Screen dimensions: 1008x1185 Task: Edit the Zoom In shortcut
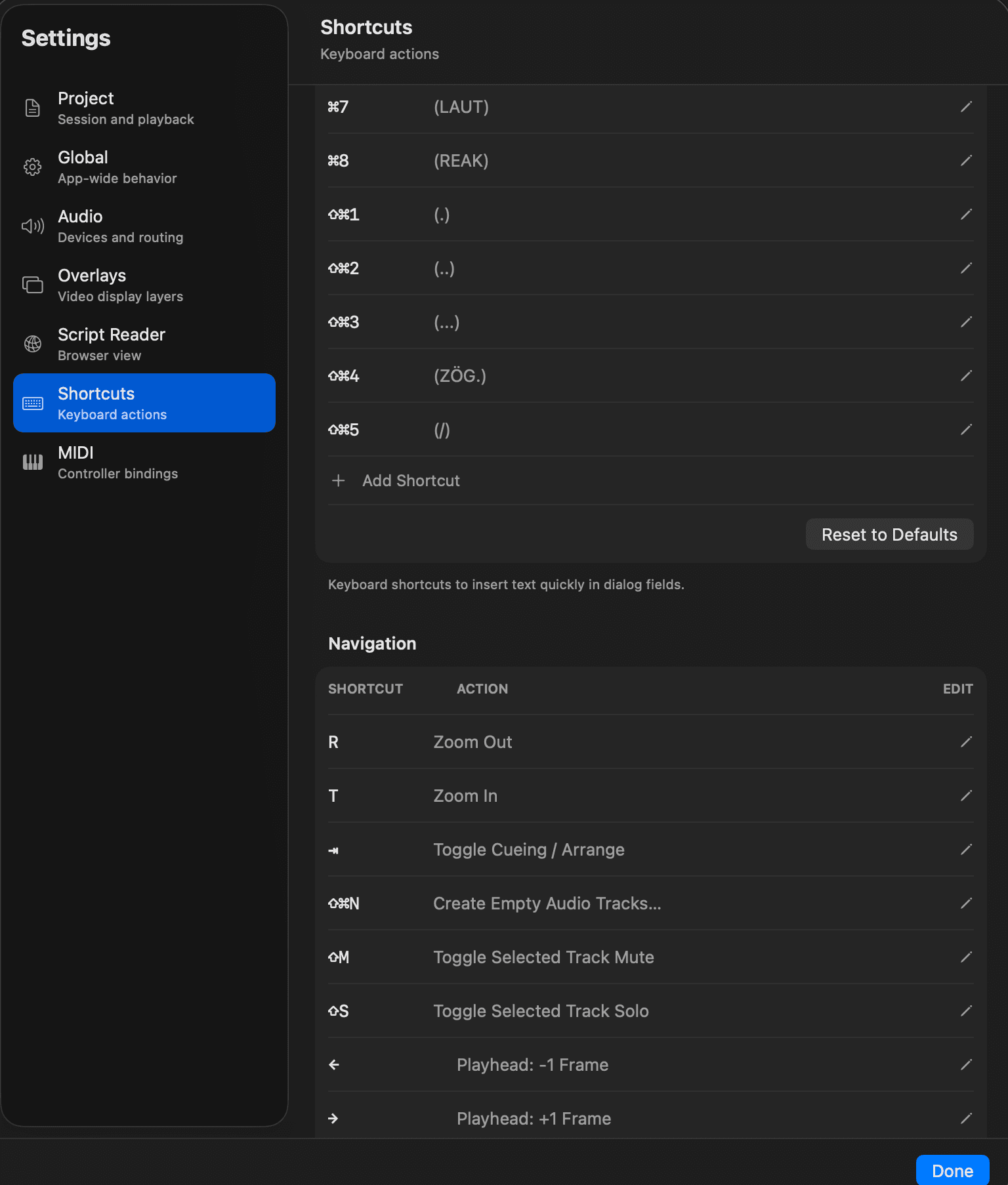pyautogui.click(x=966, y=795)
